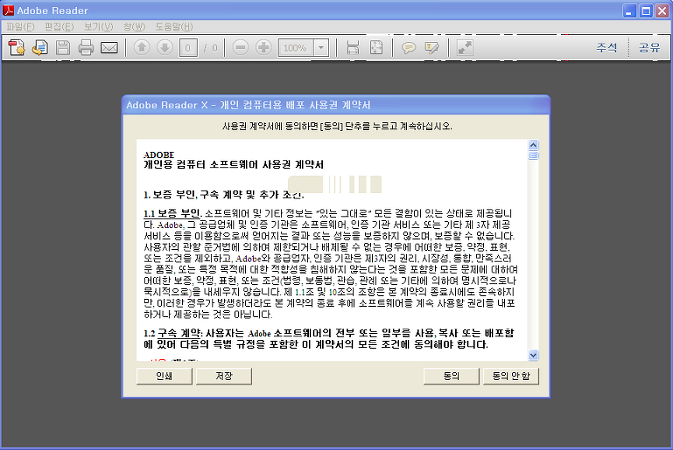This screenshot has width=673, height=450.
Task: Click the highlight text tool icon
Action: click(x=432, y=47)
